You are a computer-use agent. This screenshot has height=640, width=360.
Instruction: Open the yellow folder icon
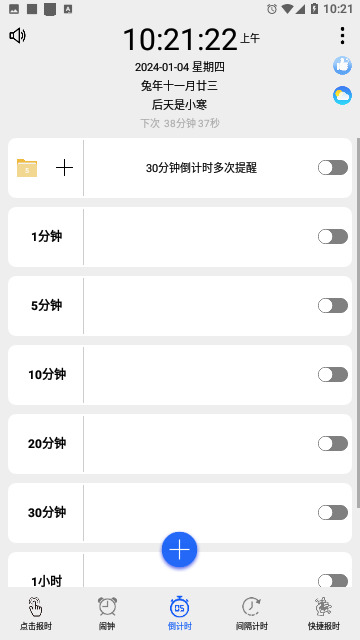(x=27, y=168)
